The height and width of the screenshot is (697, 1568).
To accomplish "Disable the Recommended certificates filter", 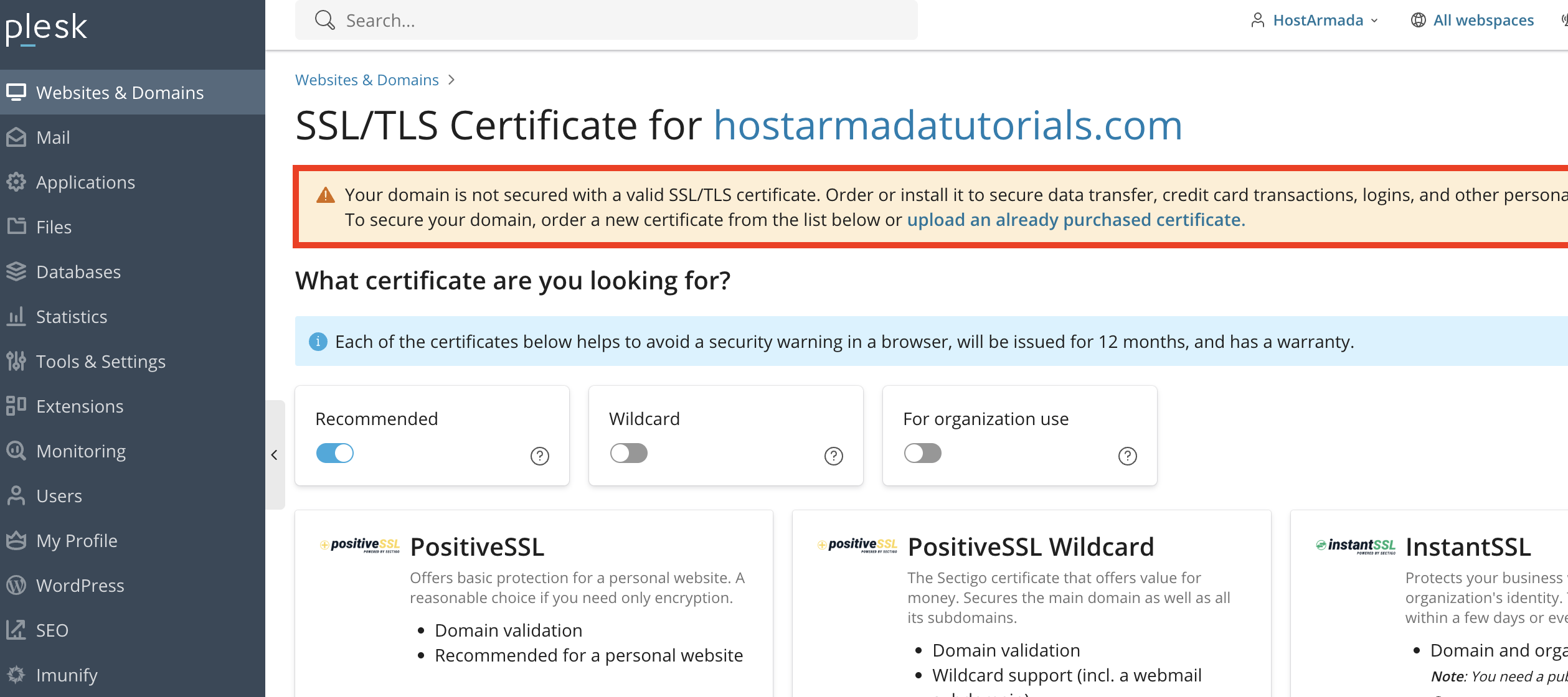I will 334,453.
